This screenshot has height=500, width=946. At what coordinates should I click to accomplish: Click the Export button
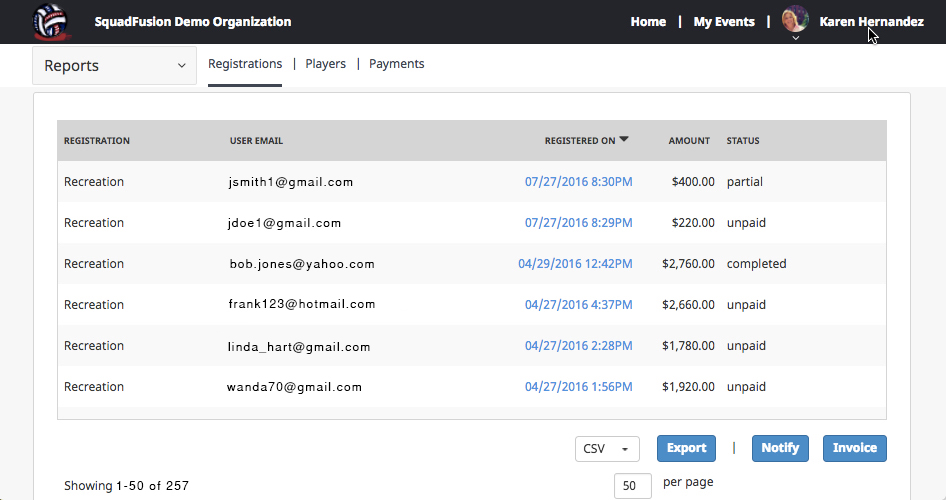coord(686,448)
